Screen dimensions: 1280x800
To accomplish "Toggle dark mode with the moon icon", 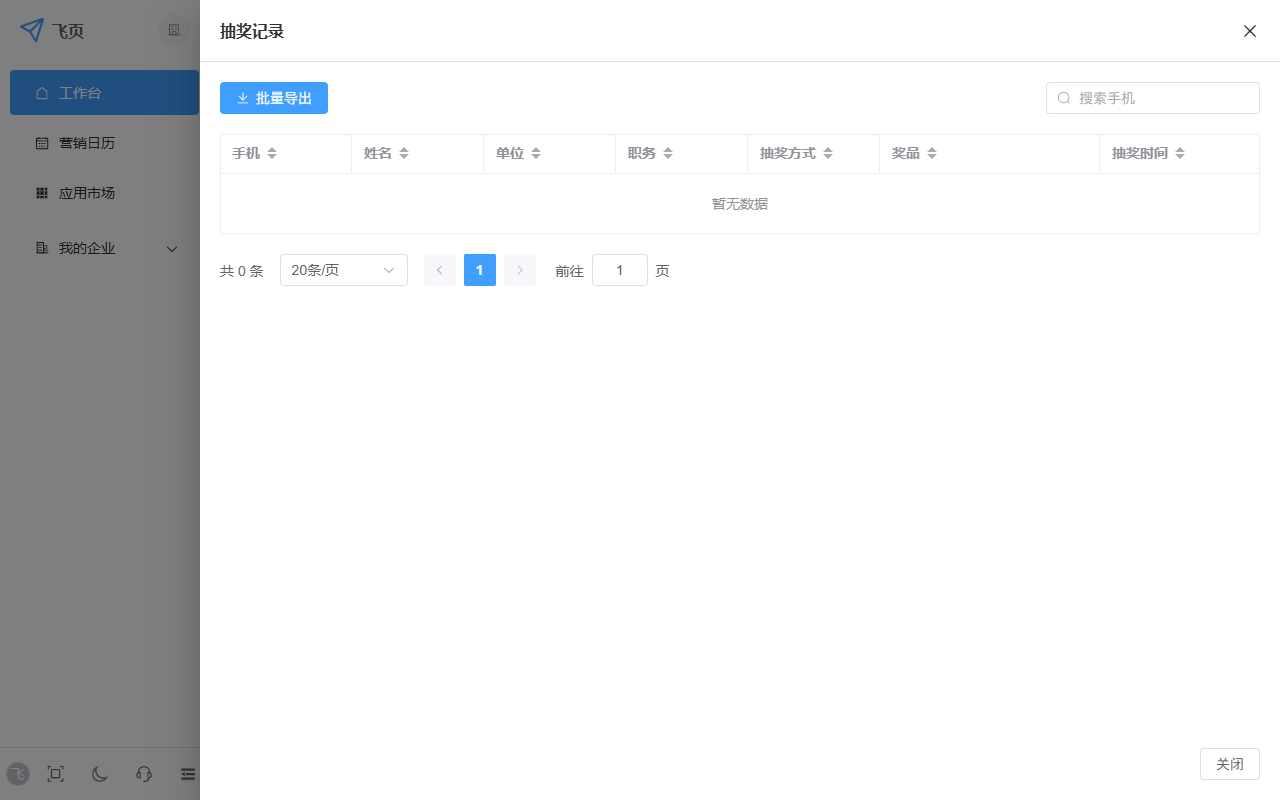I will [x=99, y=774].
